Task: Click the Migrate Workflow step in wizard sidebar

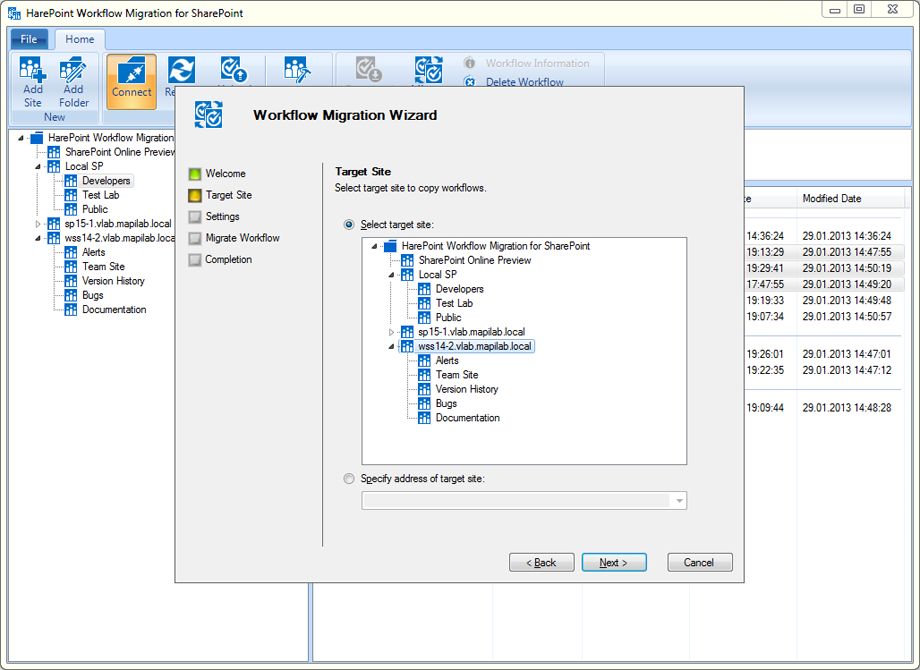Action: (x=242, y=238)
